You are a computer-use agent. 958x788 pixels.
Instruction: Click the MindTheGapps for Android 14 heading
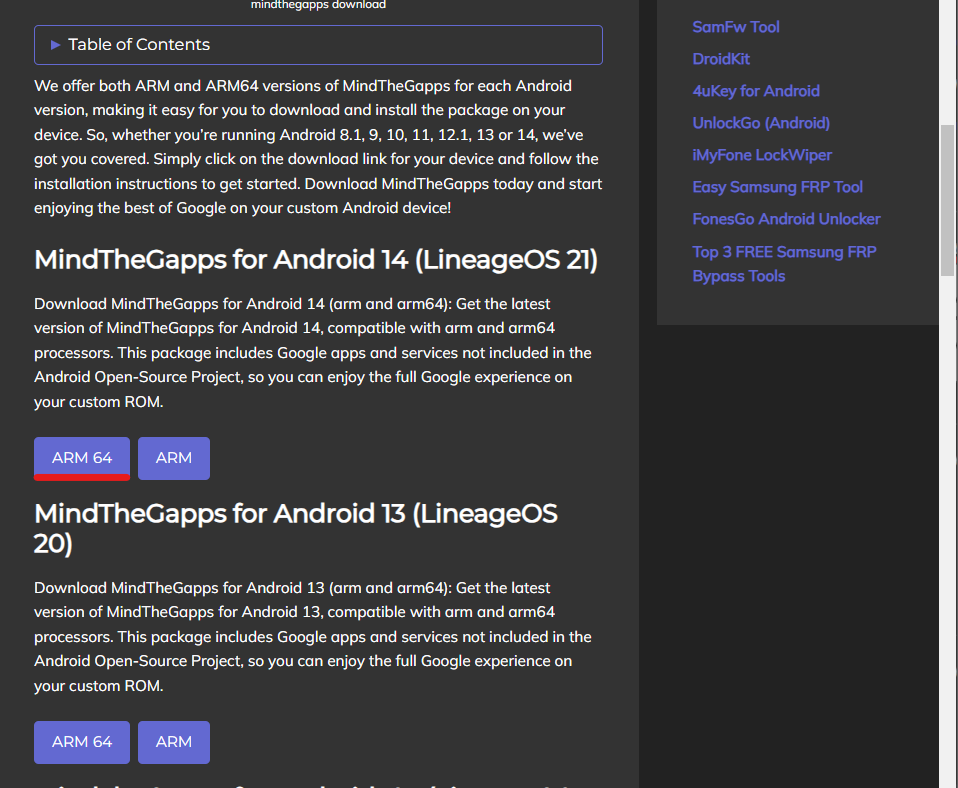point(316,260)
